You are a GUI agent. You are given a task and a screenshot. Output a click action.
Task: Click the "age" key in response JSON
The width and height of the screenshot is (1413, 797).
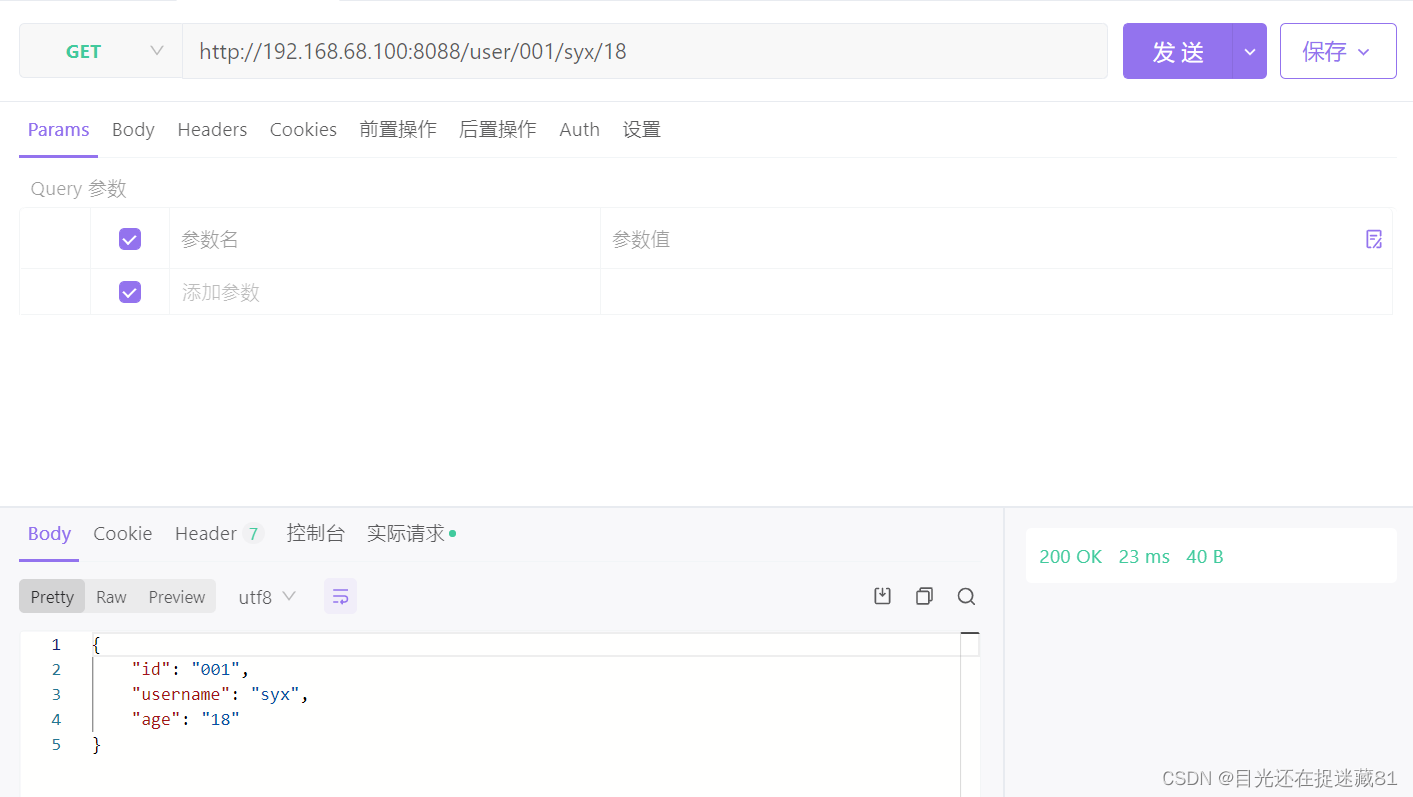pos(156,719)
